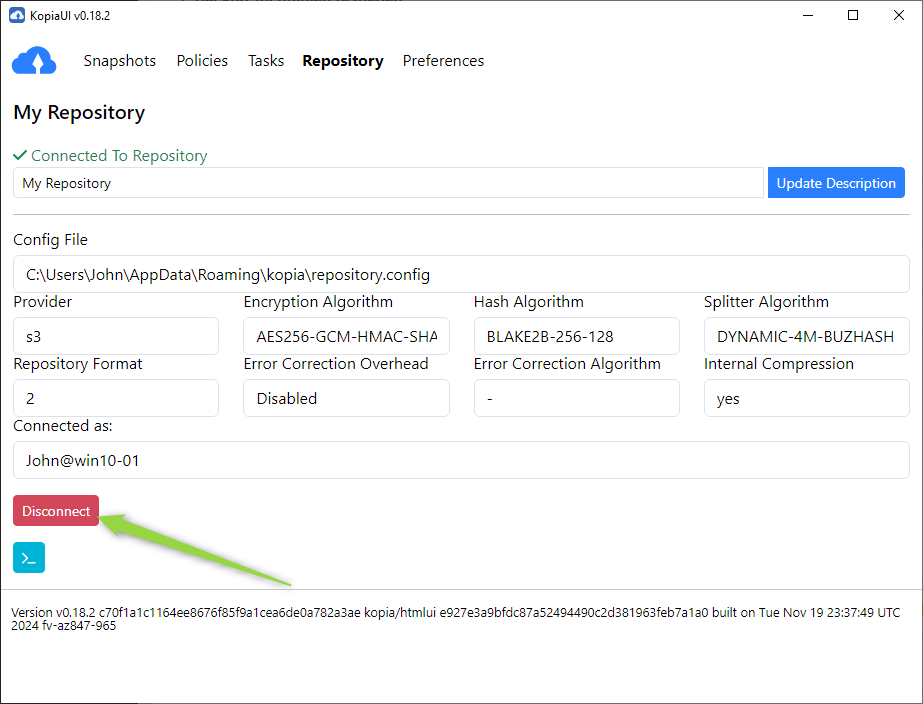Screen dimensions: 923x704
Task: Click the Internal Compression label
Action: [779, 364]
